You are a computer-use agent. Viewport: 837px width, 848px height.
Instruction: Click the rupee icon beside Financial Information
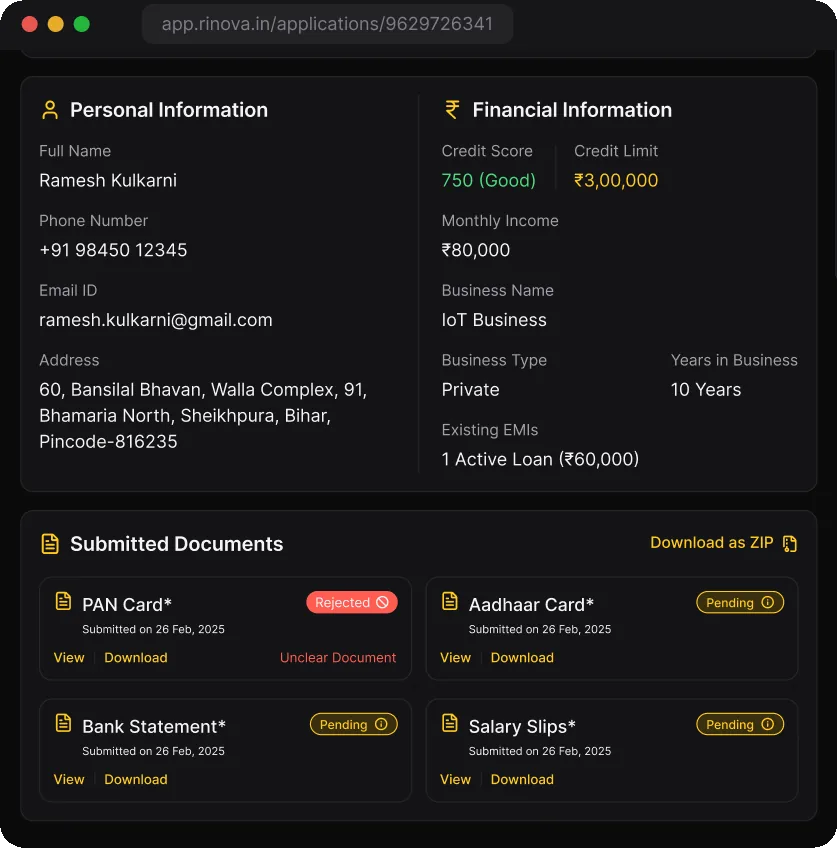pyautogui.click(x=452, y=110)
